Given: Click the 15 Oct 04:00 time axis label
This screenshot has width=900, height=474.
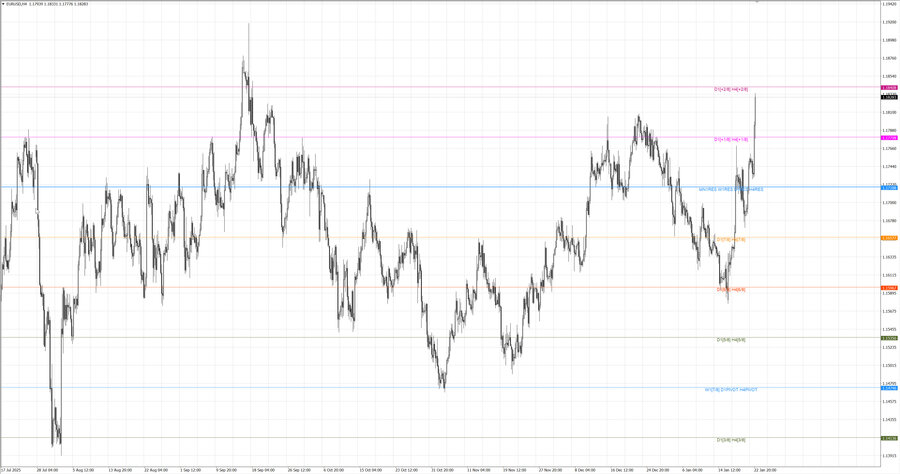Looking at the screenshot, I should coord(370,470).
